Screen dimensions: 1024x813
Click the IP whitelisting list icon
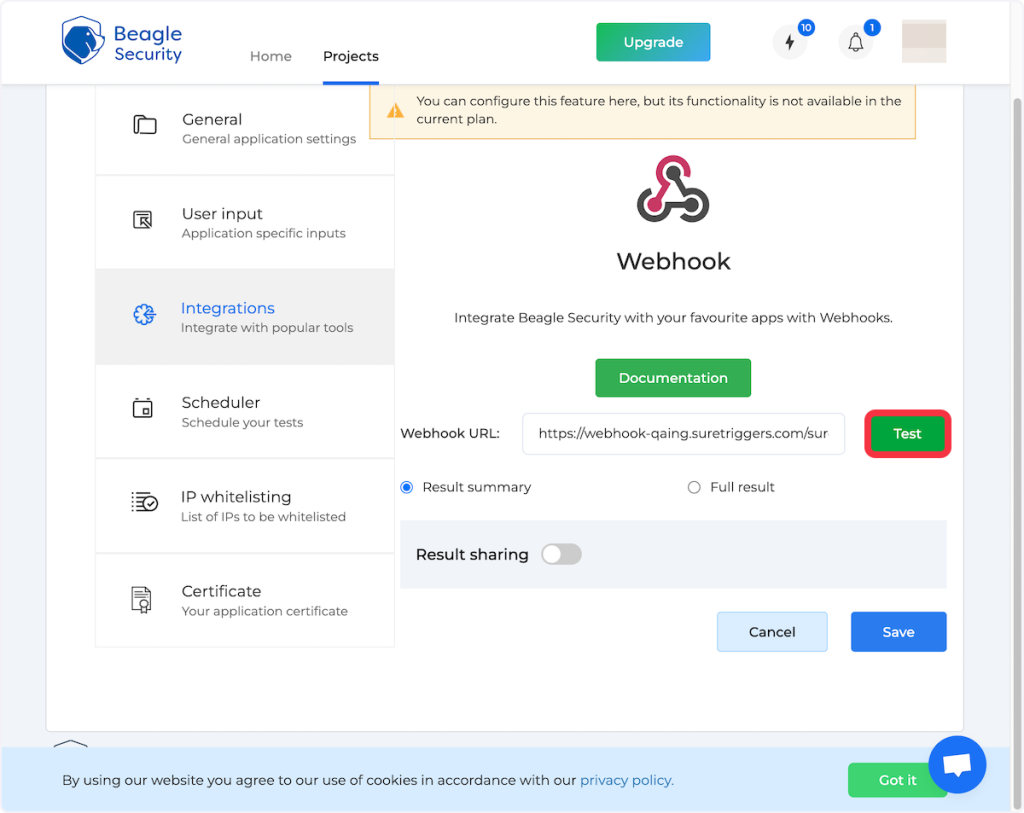coord(144,503)
